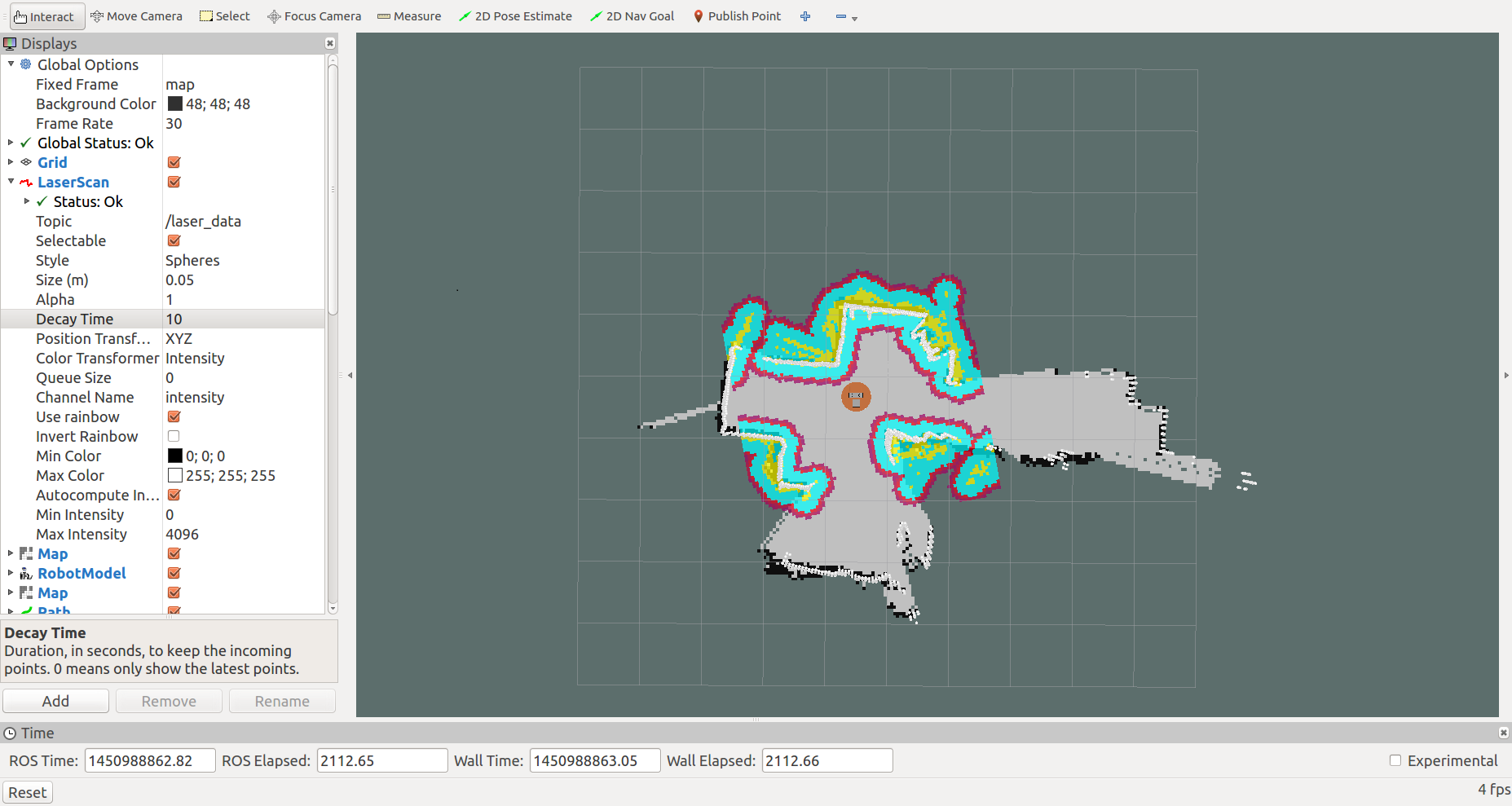This screenshot has width=1512, height=806.
Task: Click the RobotModel display icon
Action: (26, 573)
